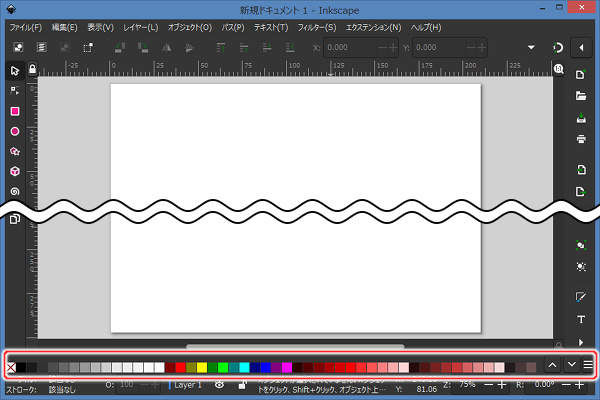
Task: Select the 3D Box tool
Action: point(15,171)
